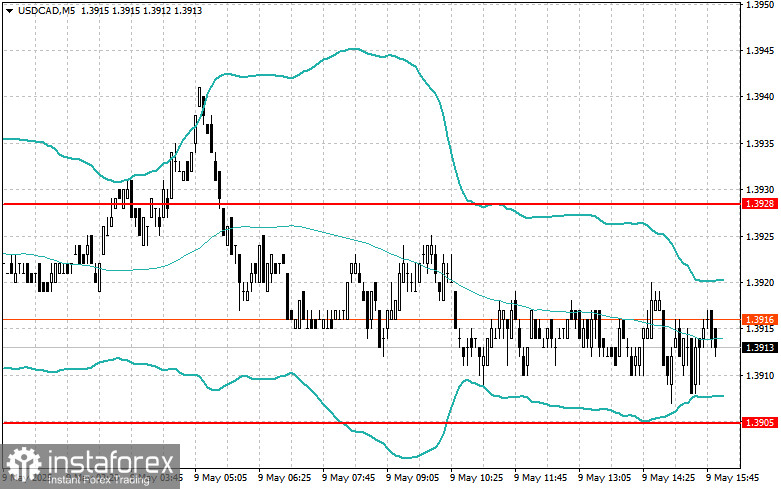This screenshot has width=781, height=489.
Task: Click the chart dropdown triangle beside USDCAD
Action: 9,10
